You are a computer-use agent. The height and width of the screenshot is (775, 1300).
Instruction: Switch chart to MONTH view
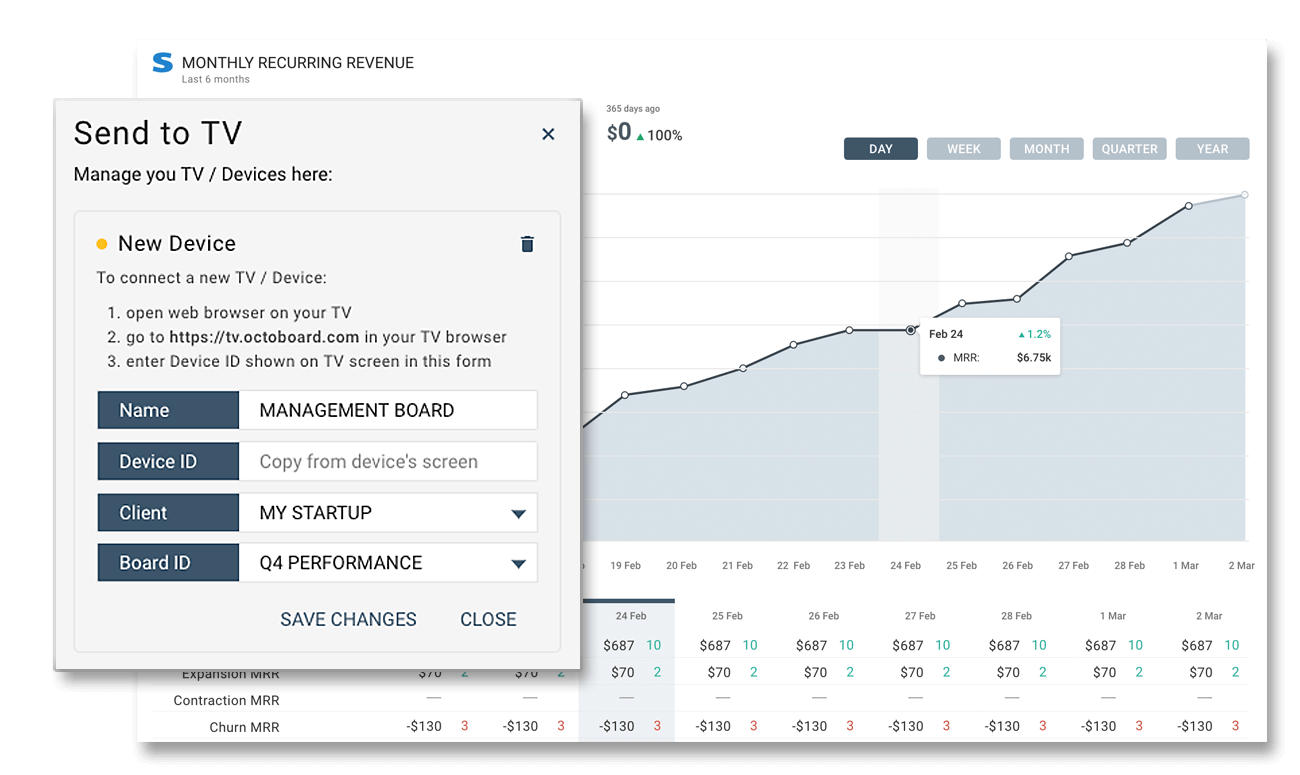click(1047, 149)
